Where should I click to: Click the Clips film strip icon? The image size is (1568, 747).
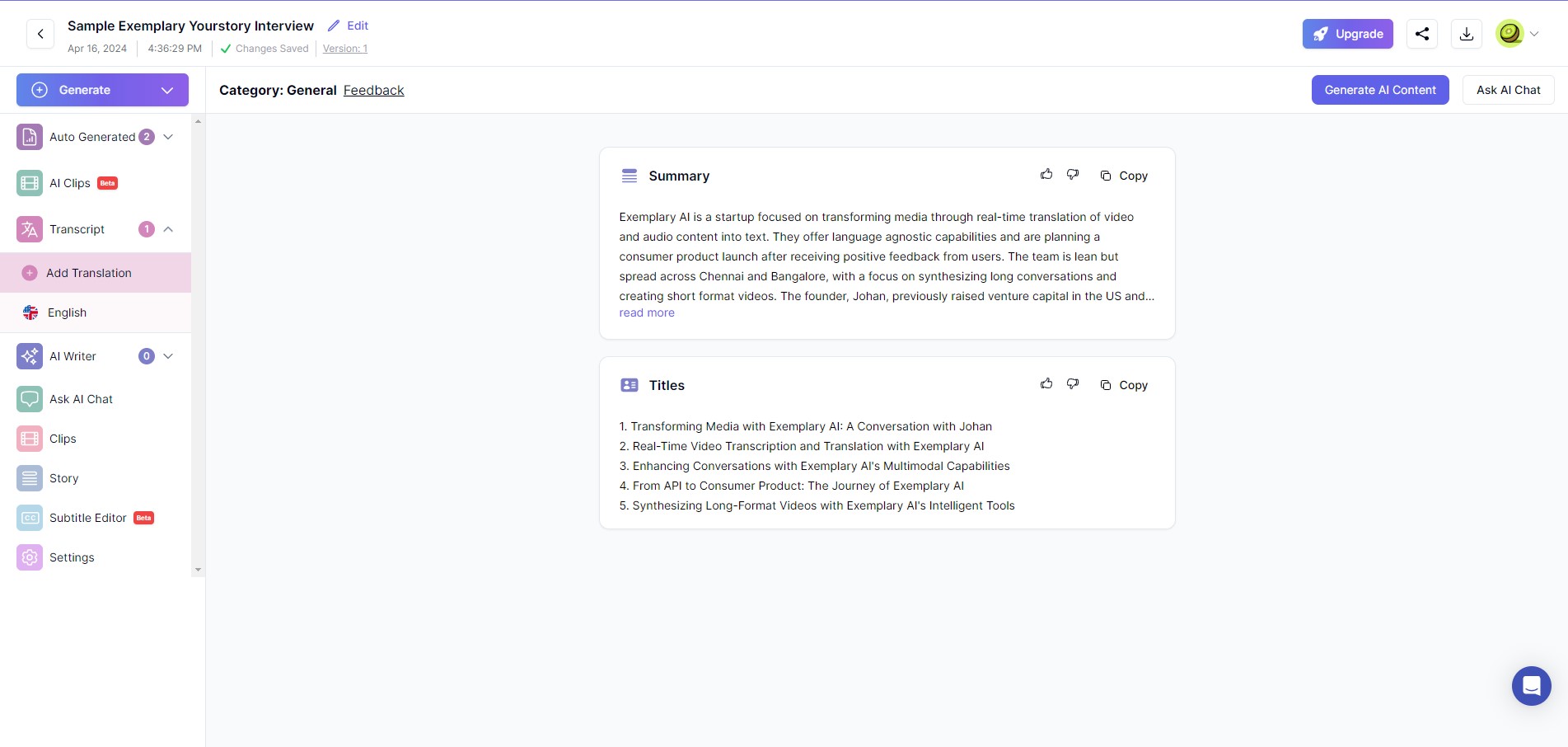30,439
